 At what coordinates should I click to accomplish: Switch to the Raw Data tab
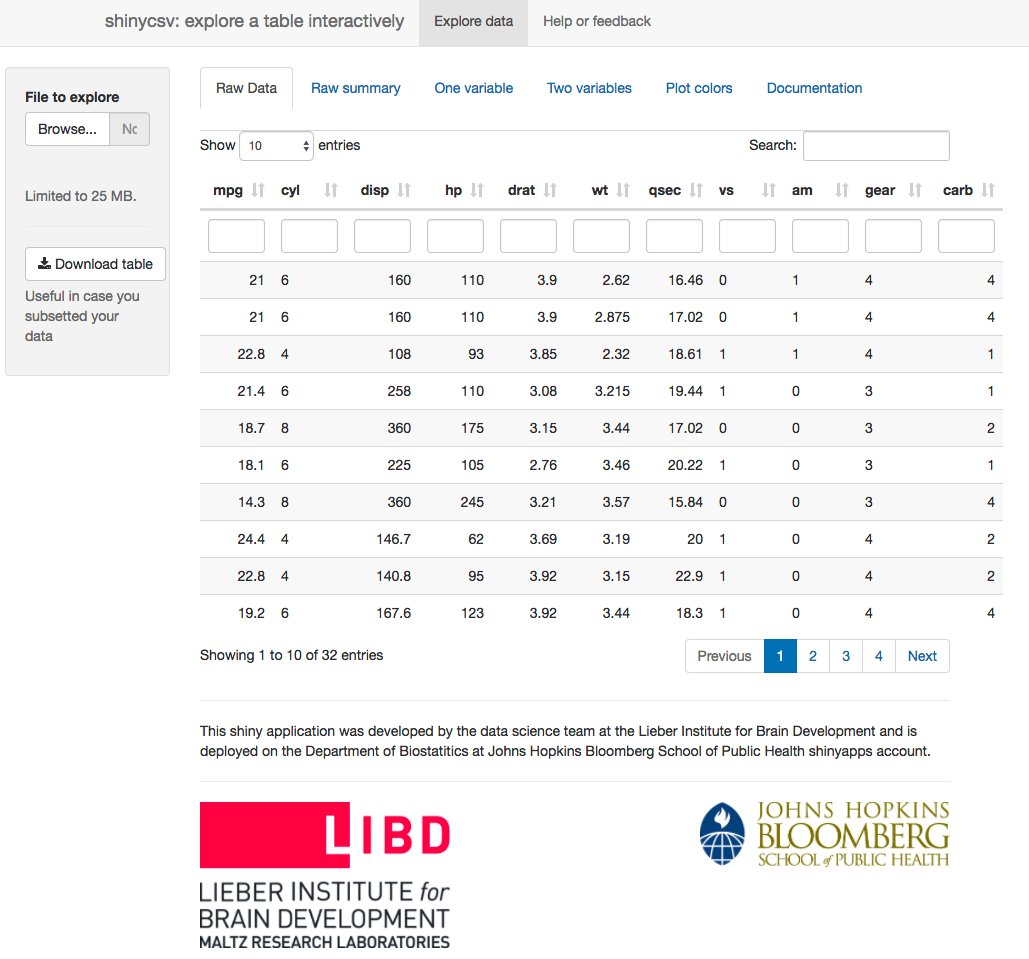246,88
